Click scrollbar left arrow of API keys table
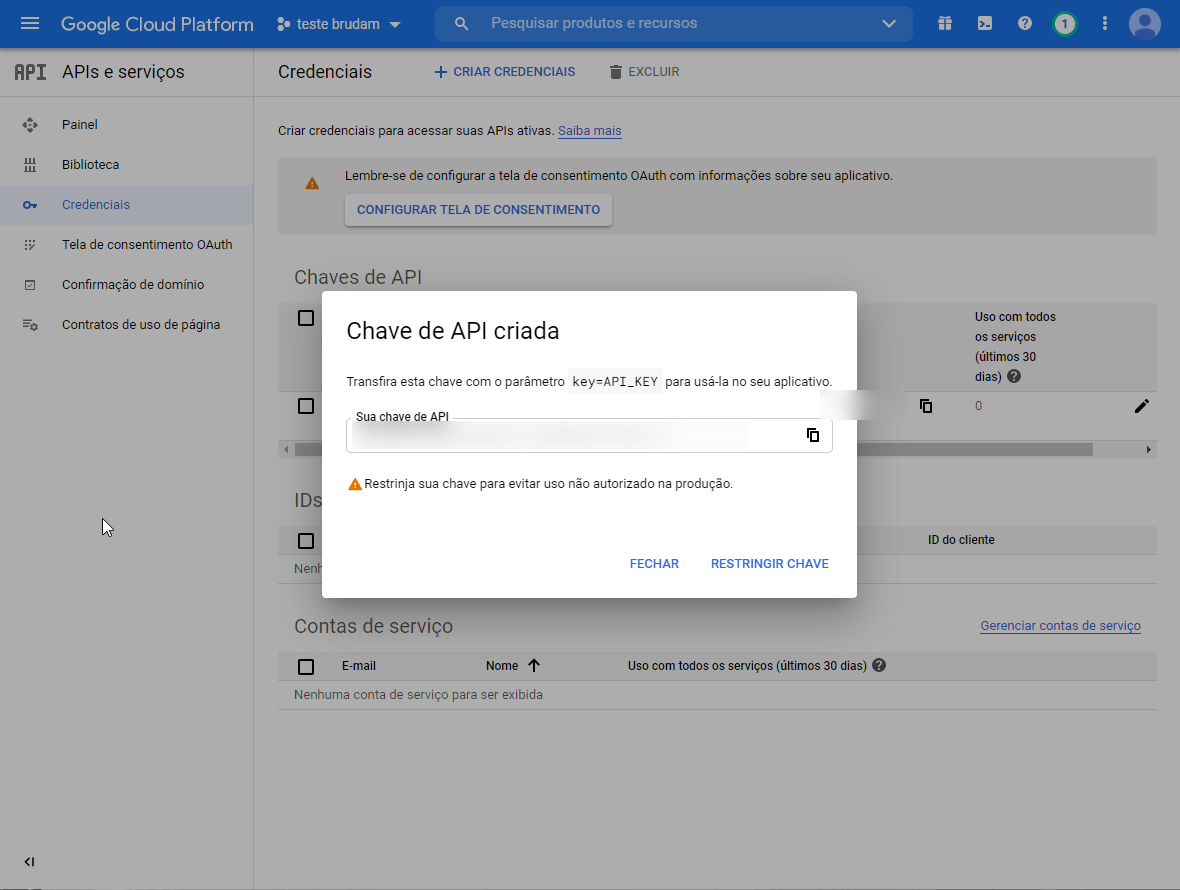This screenshot has width=1180, height=890. [286, 450]
